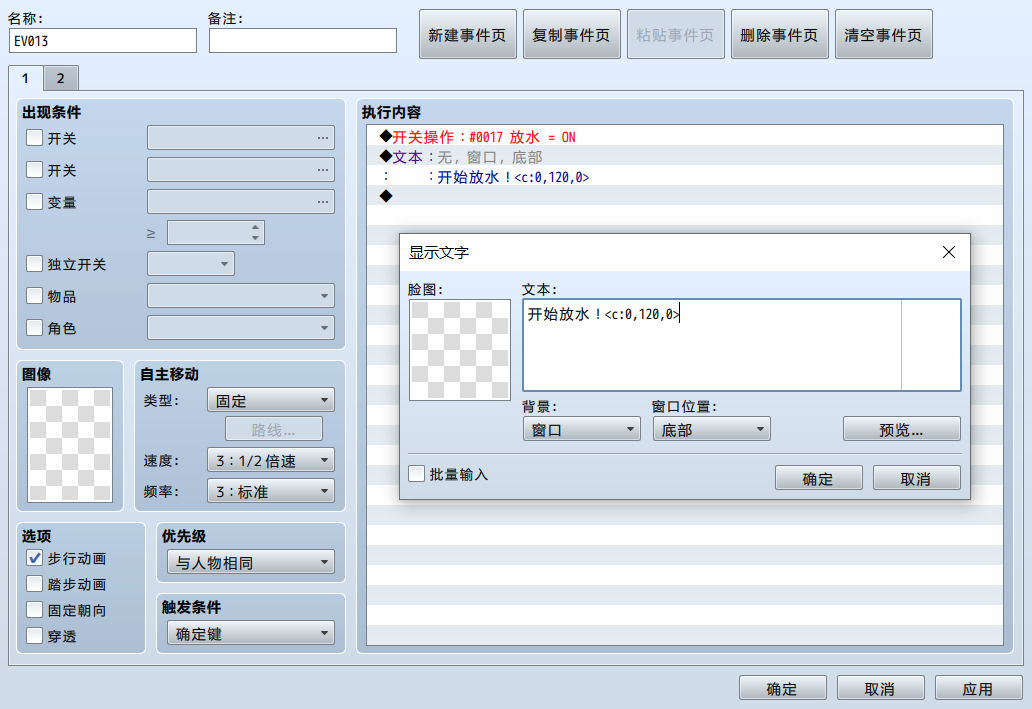Click the 复制事件页 button
The image size is (1032, 709).
coord(571,34)
